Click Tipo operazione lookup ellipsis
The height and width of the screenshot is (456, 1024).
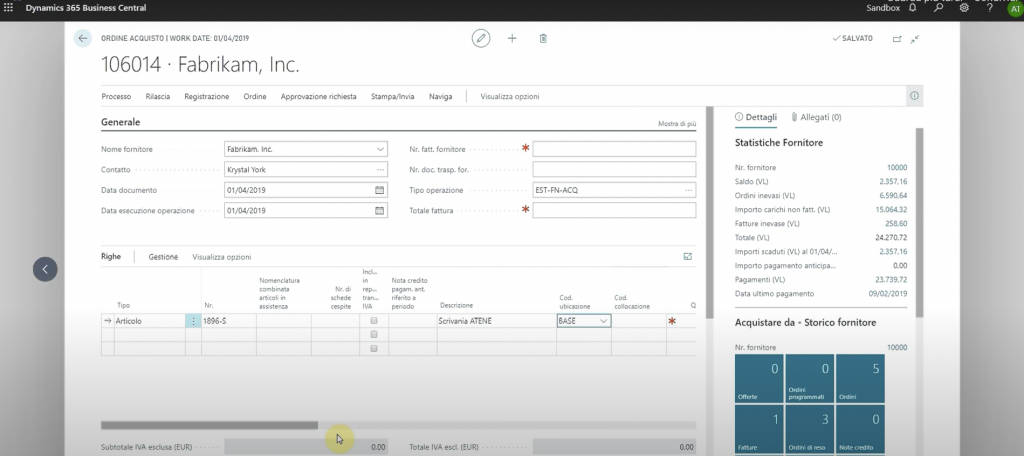pyautogui.click(x=688, y=190)
